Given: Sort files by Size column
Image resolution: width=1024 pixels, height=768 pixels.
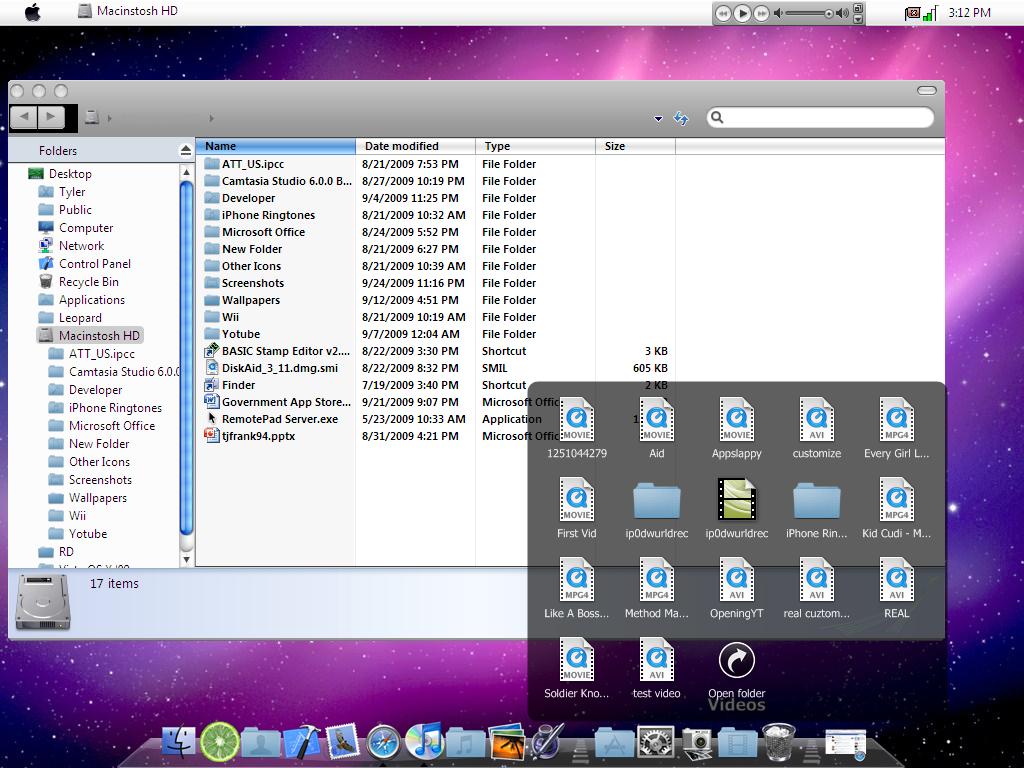Looking at the screenshot, I should click(635, 146).
